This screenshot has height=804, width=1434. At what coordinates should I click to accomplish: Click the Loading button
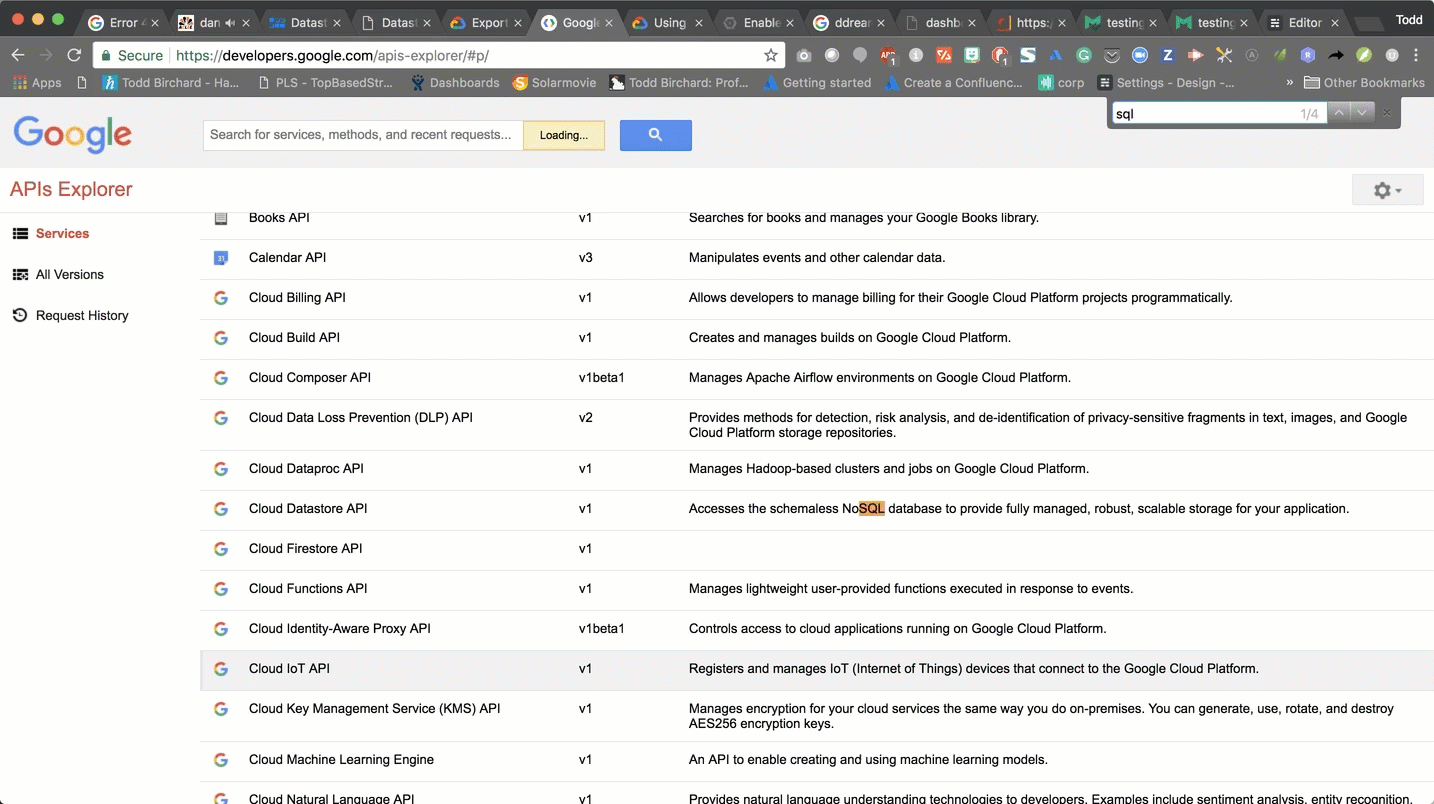coord(564,135)
